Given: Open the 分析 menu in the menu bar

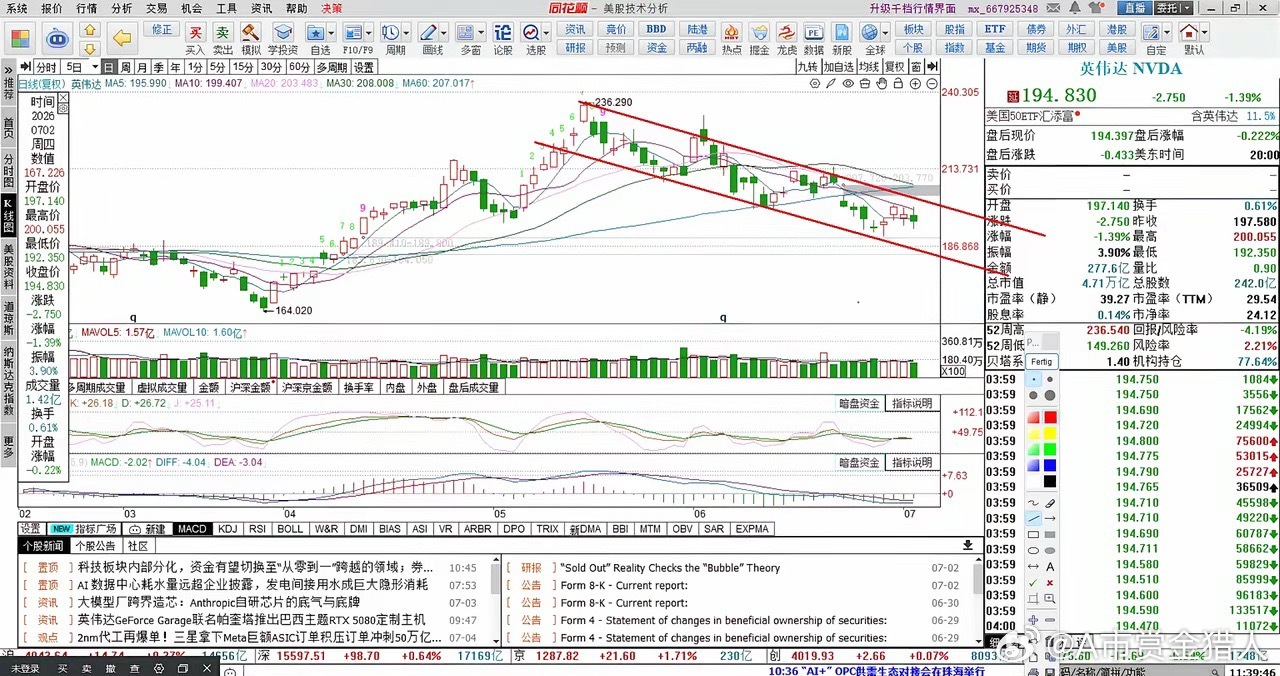Looking at the screenshot, I should [121, 7].
